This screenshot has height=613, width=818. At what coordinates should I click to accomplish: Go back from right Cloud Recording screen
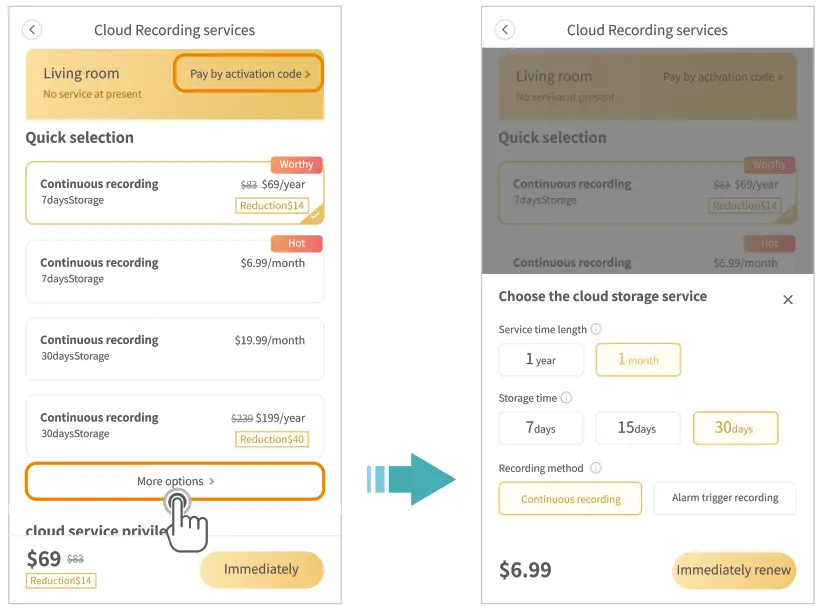point(505,30)
